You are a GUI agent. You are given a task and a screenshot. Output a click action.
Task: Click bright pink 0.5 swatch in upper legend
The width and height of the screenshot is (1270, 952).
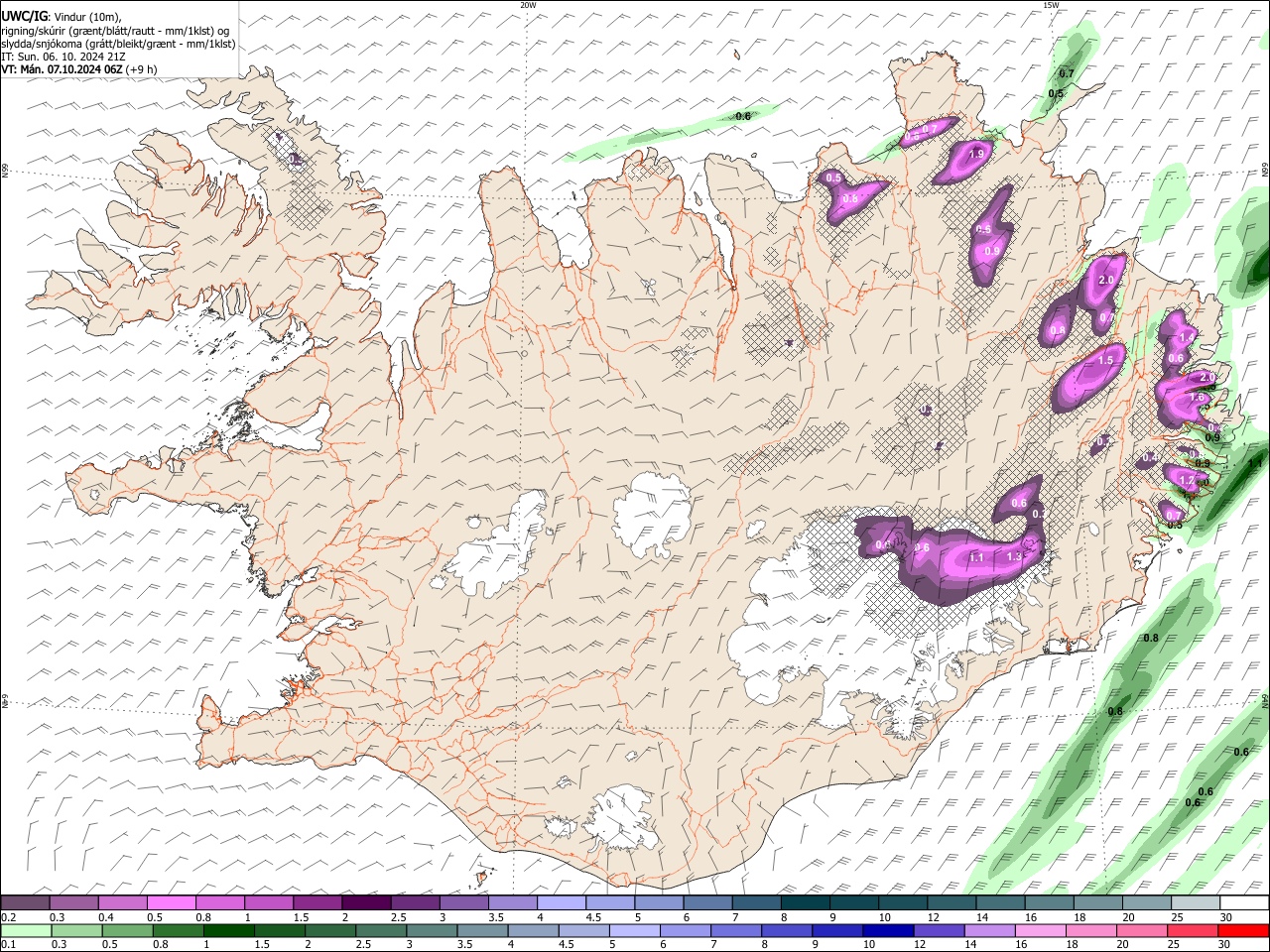171,903
